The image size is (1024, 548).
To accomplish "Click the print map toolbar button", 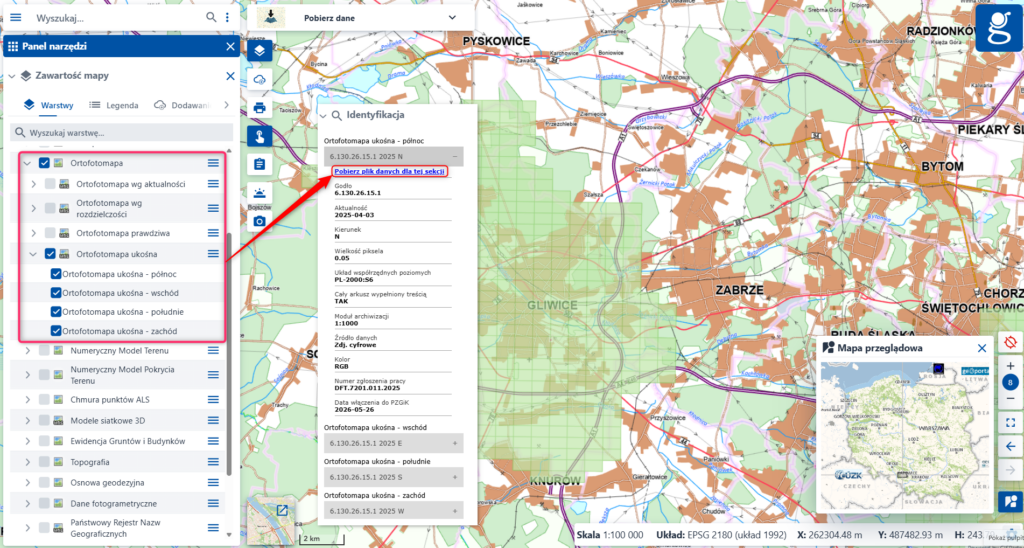I will 259,108.
